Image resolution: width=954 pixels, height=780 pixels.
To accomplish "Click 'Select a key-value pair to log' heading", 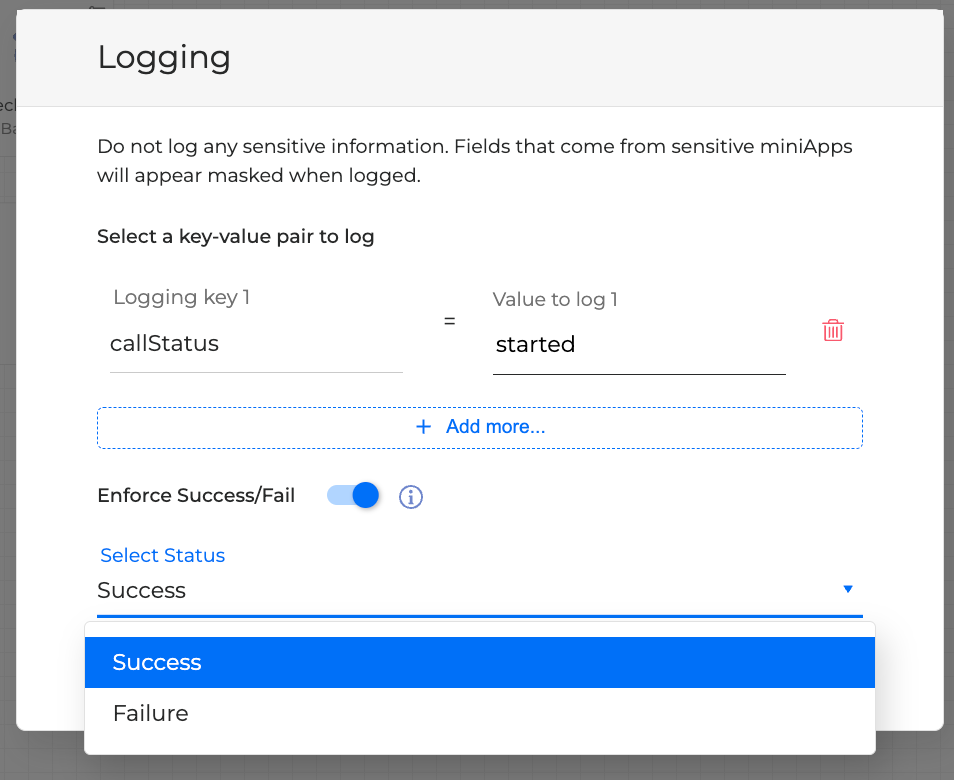I will (x=235, y=237).
